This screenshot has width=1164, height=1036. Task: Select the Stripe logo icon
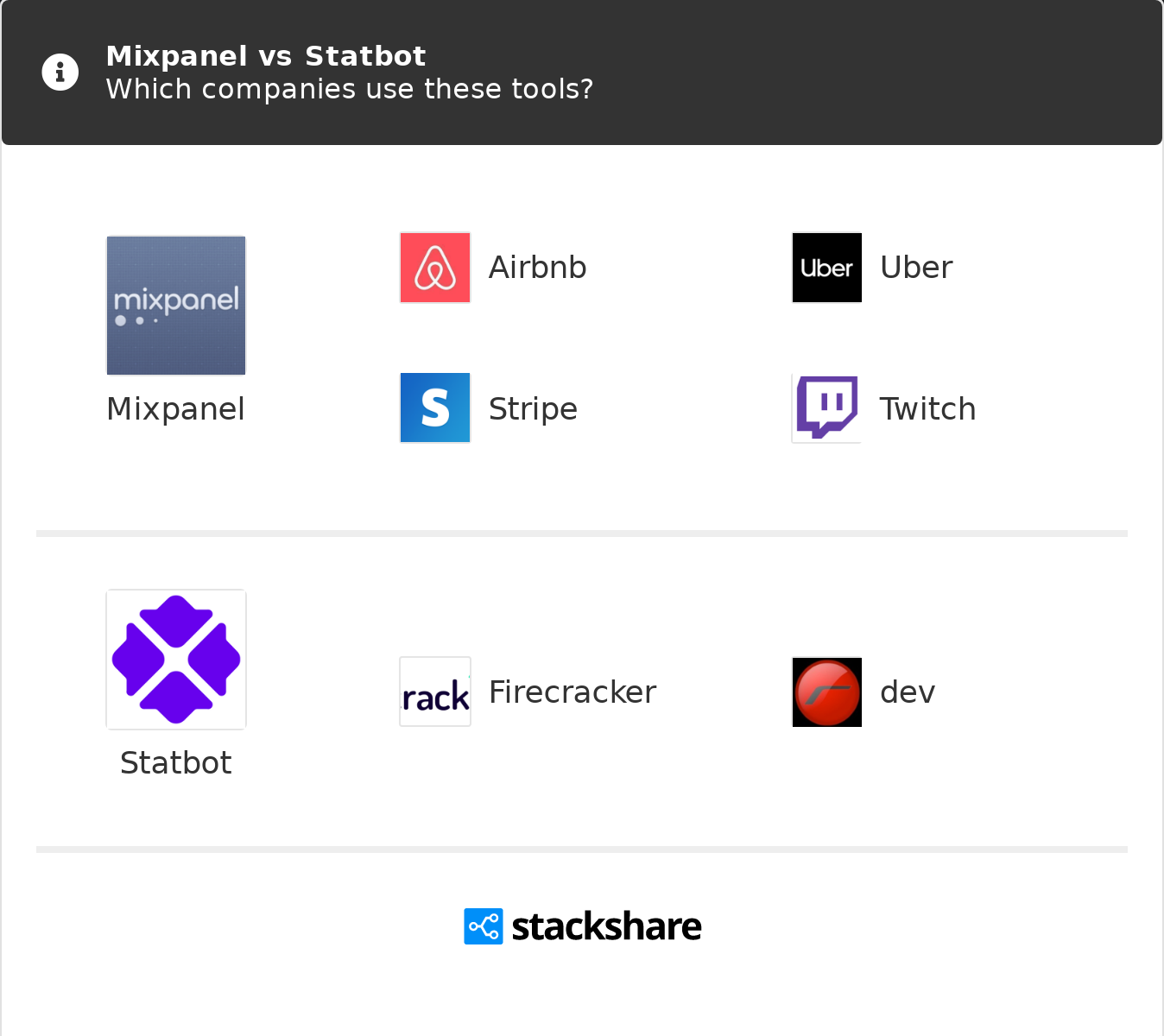[x=435, y=408]
